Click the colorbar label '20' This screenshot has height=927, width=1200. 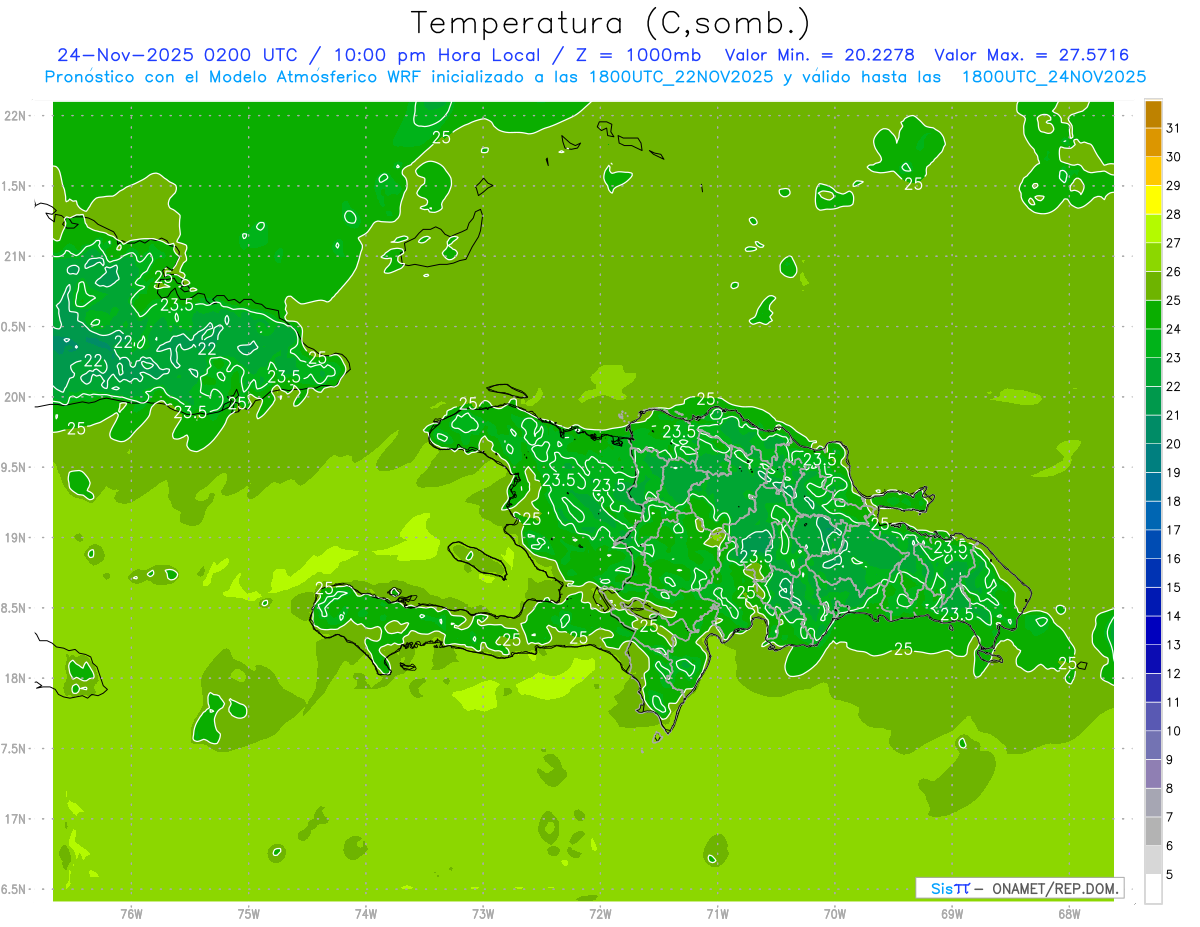click(1173, 444)
